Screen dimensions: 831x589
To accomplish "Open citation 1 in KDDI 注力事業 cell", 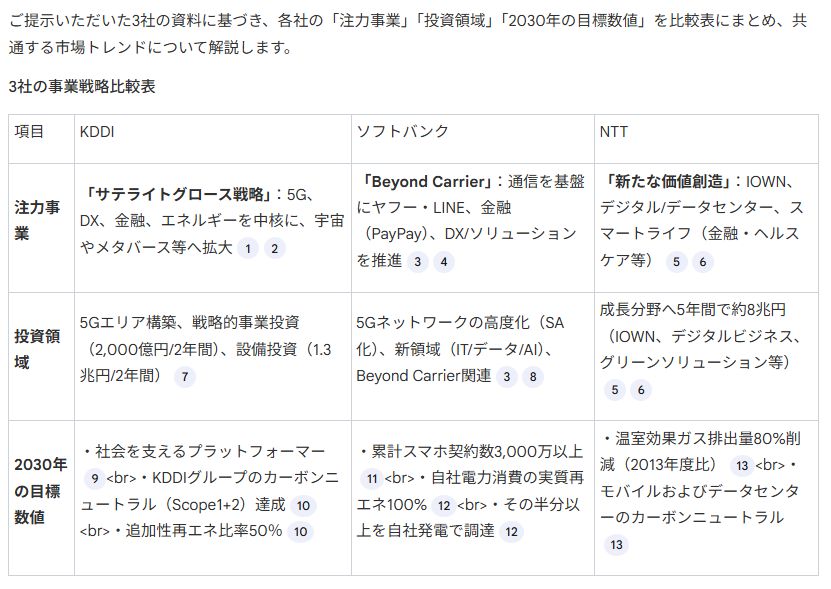I will [247, 248].
